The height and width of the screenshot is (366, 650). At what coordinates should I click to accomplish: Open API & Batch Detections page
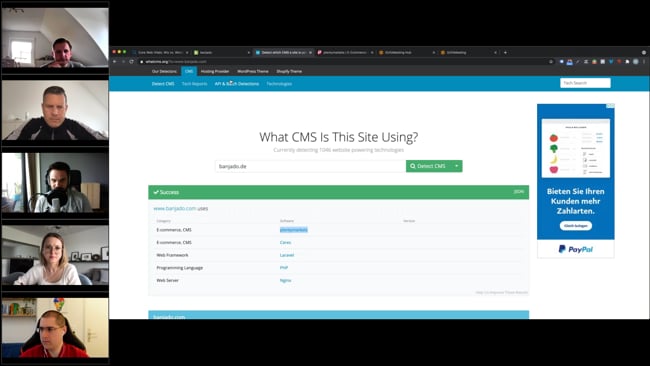[237, 84]
